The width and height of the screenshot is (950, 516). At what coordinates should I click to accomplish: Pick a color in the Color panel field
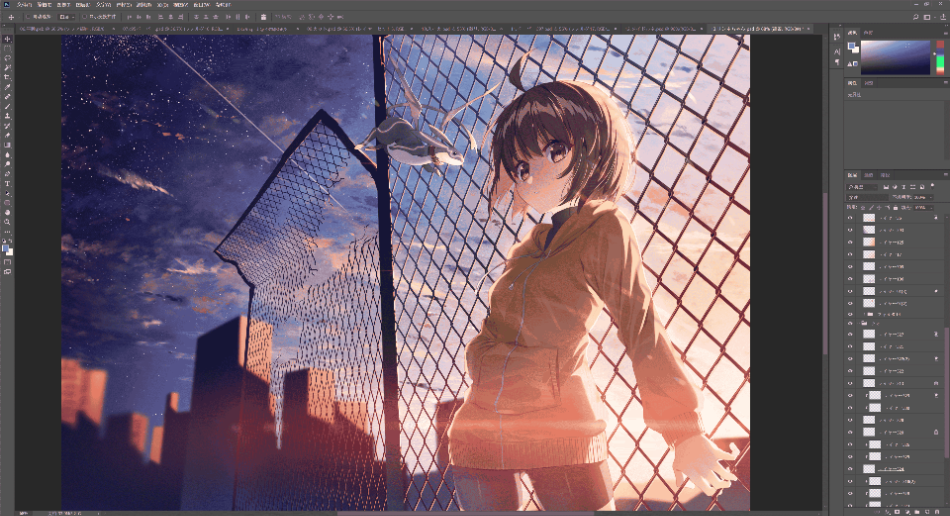coord(895,58)
